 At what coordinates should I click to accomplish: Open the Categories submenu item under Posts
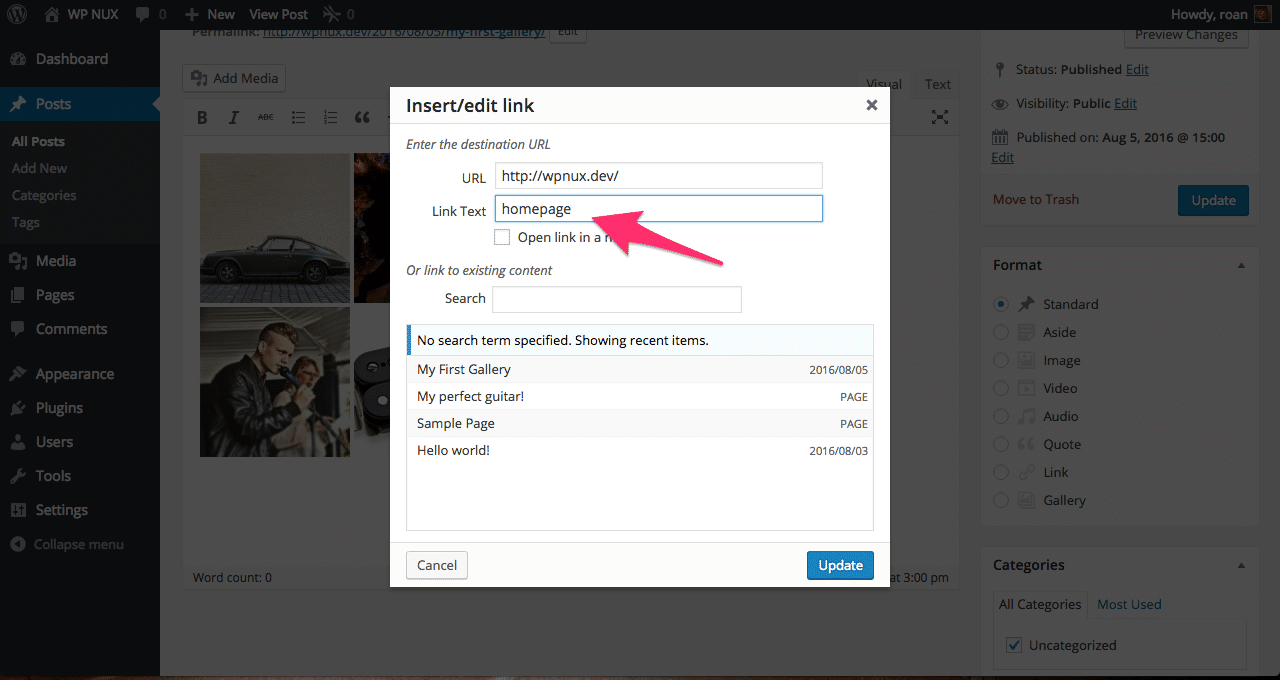(x=44, y=196)
